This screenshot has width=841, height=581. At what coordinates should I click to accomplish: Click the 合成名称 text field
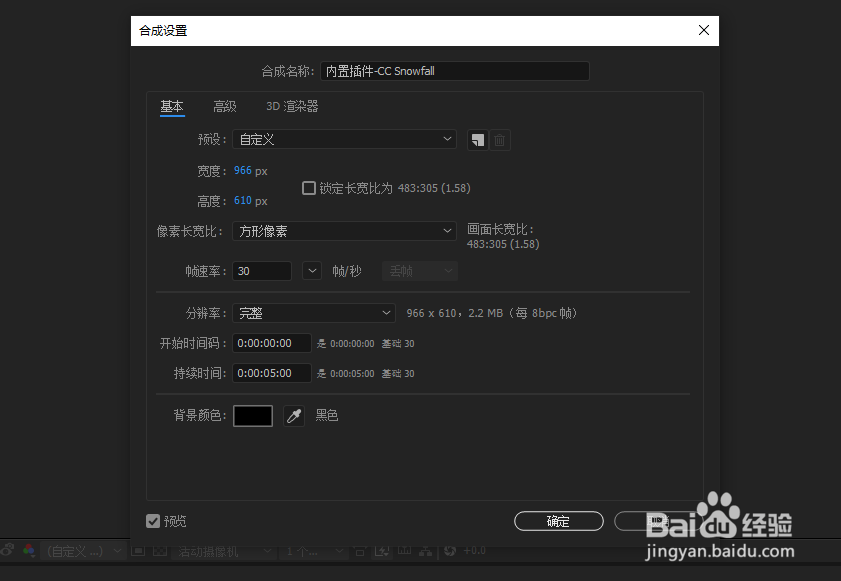coord(455,71)
